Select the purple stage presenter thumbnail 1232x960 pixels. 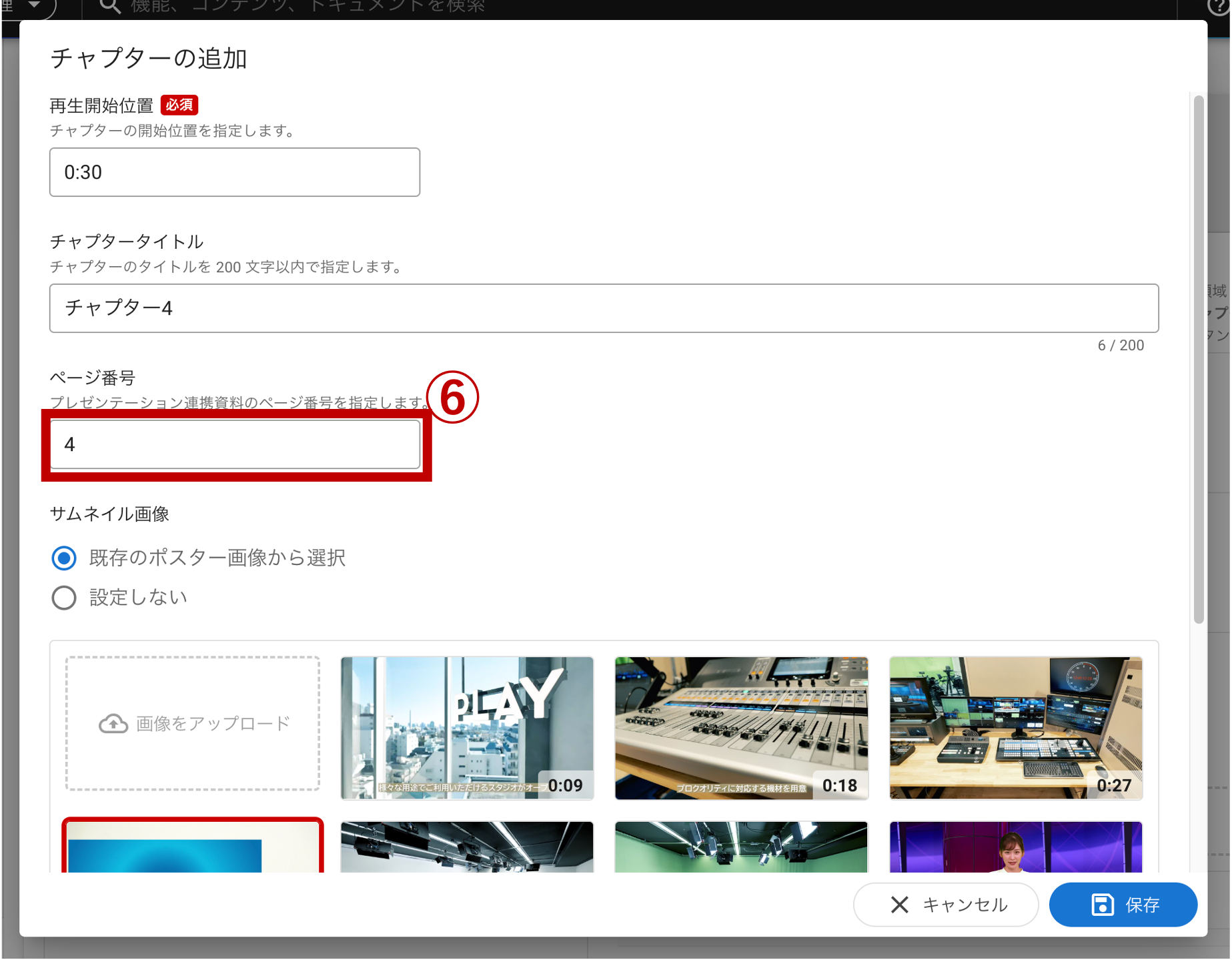tap(1016, 847)
